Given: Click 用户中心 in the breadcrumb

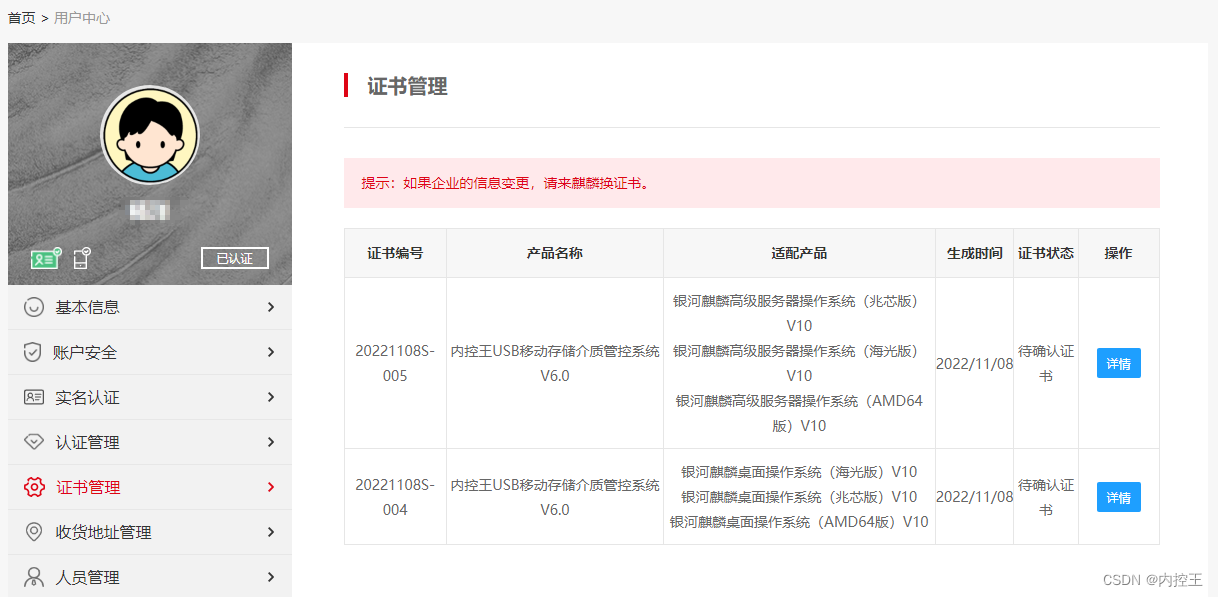Looking at the screenshot, I should coord(82,18).
